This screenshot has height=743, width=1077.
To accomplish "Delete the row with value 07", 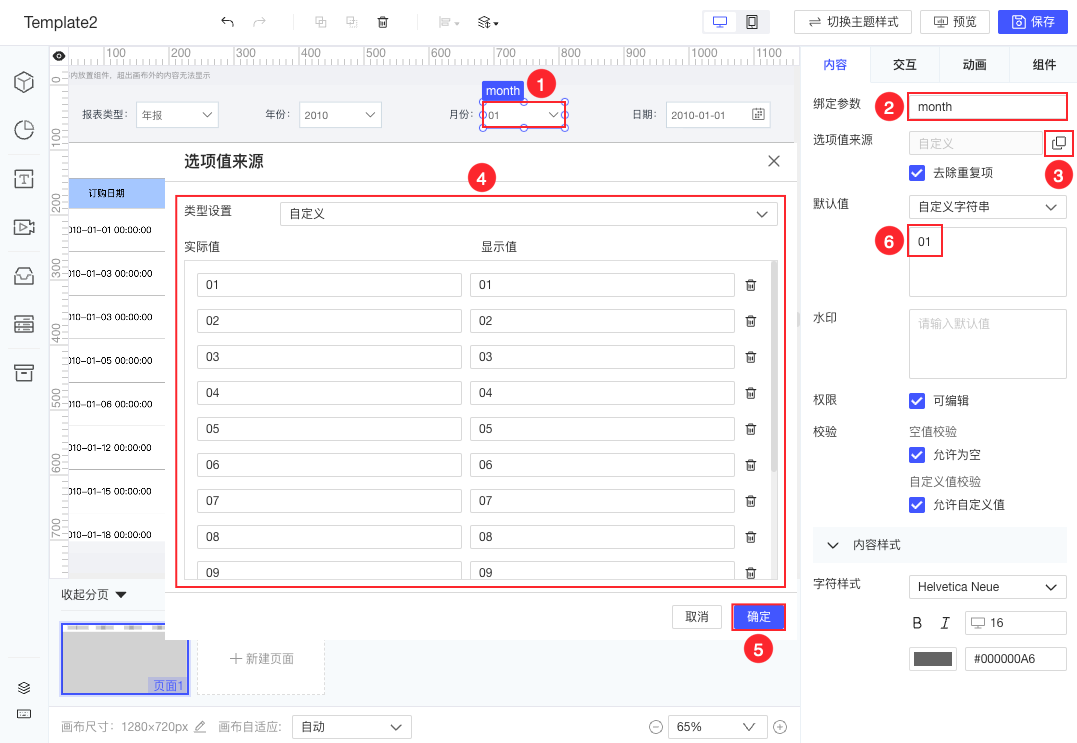I will (x=751, y=501).
